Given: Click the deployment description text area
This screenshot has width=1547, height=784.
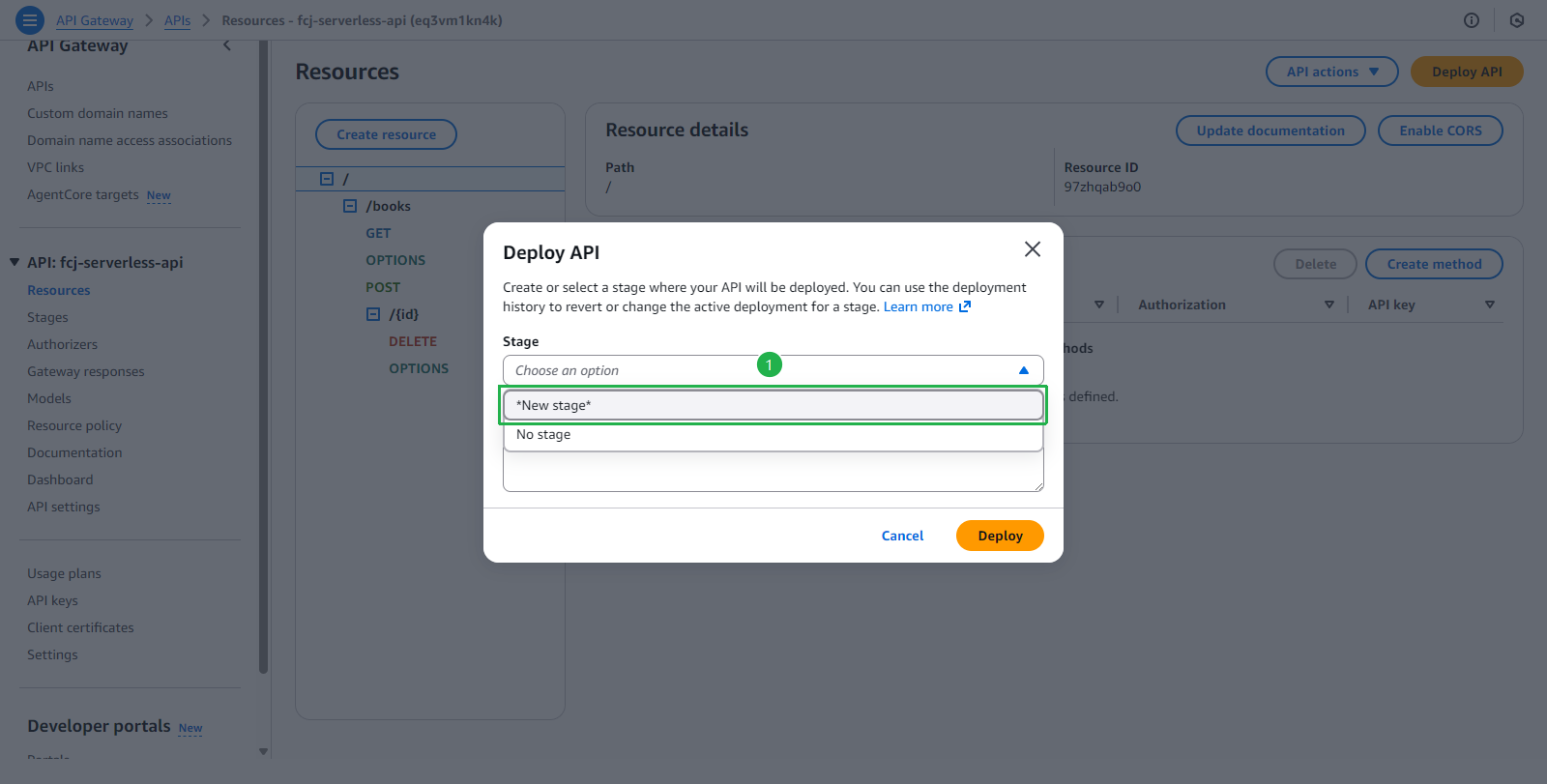Looking at the screenshot, I should [773, 472].
